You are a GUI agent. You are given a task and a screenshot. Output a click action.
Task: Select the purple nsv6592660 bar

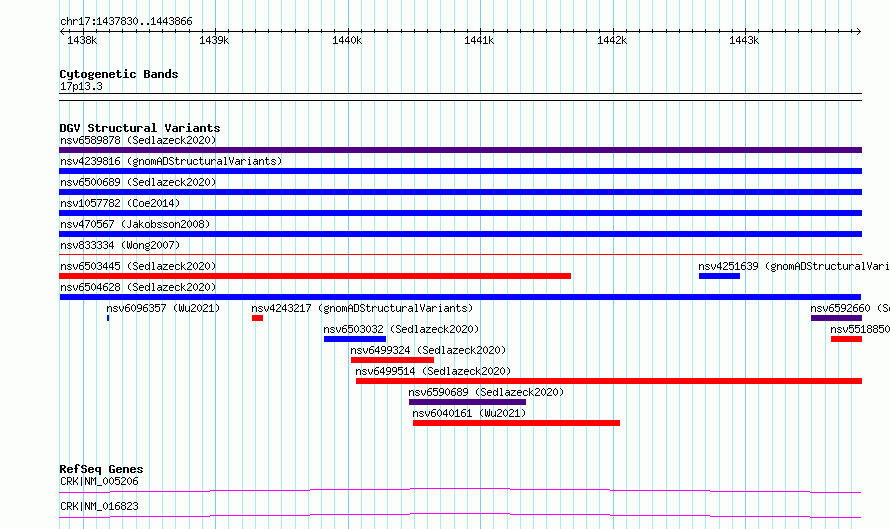click(x=837, y=318)
